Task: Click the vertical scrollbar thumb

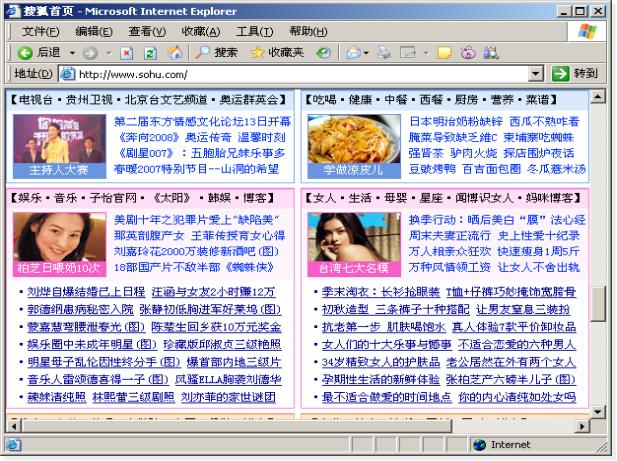Action: tap(598, 304)
